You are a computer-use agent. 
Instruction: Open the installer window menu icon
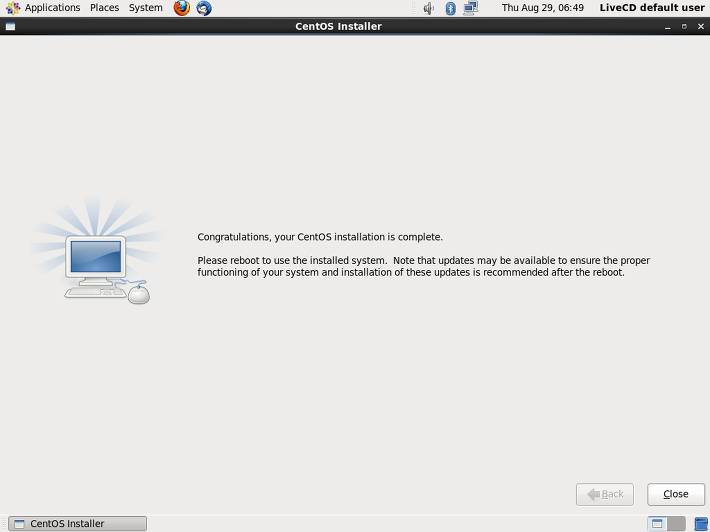[10, 27]
